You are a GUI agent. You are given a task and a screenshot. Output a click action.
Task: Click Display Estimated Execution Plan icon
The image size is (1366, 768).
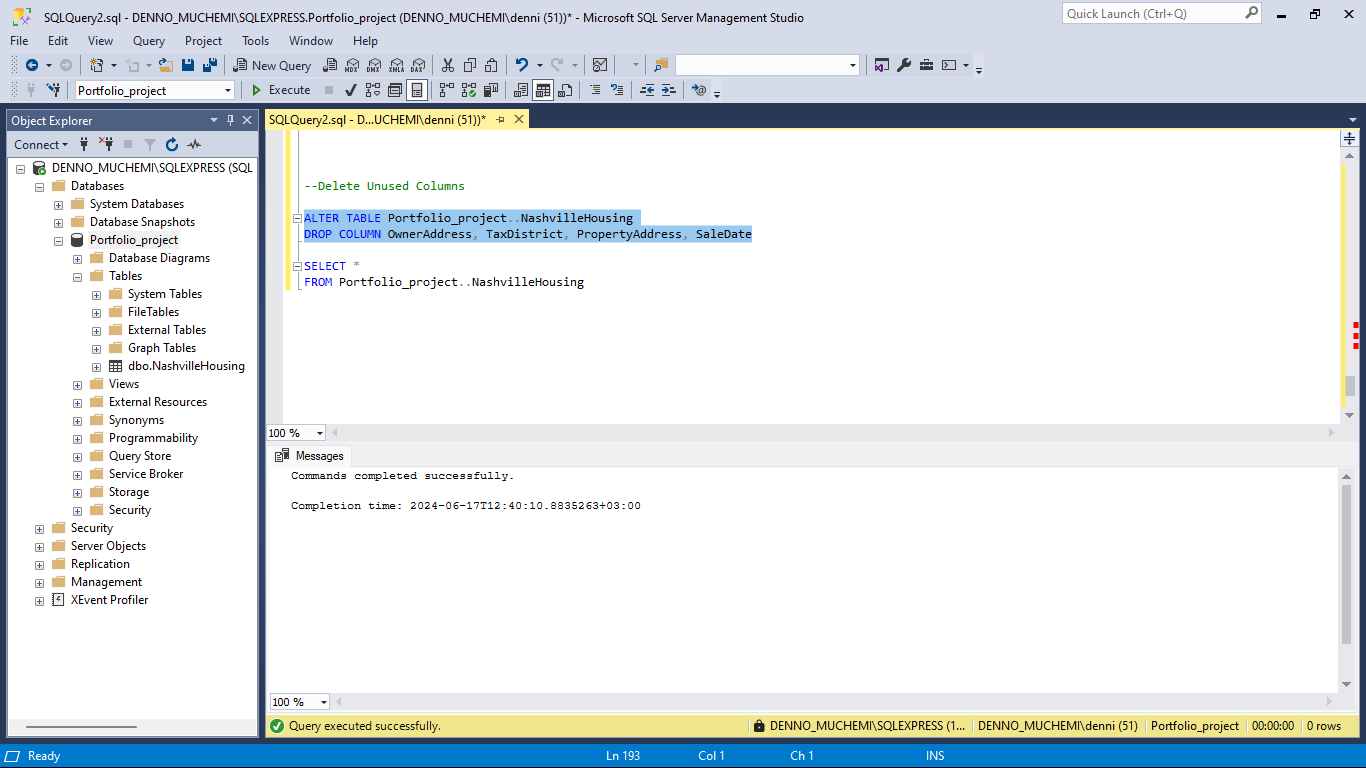[x=373, y=90]
